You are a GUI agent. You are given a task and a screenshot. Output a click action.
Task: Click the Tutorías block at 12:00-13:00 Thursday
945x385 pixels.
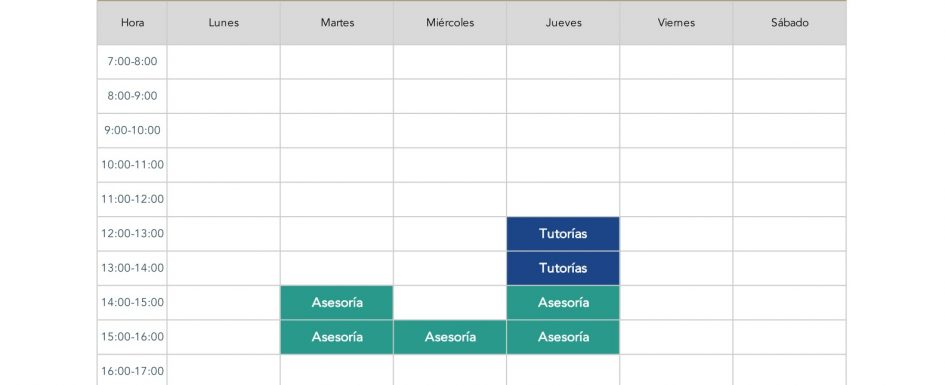click(x=563, y=234)
